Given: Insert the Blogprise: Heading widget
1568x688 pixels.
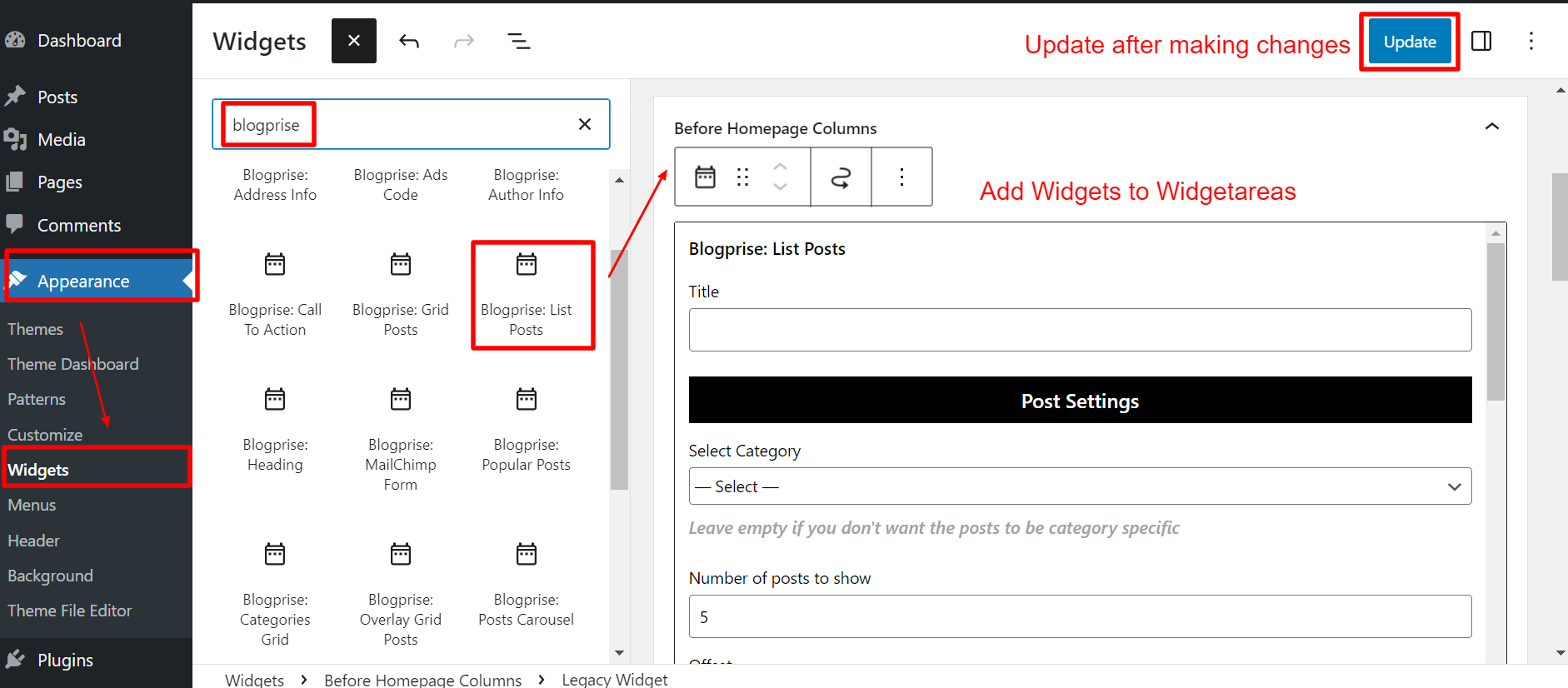Looking at the screenshot, I should (275, 430).
